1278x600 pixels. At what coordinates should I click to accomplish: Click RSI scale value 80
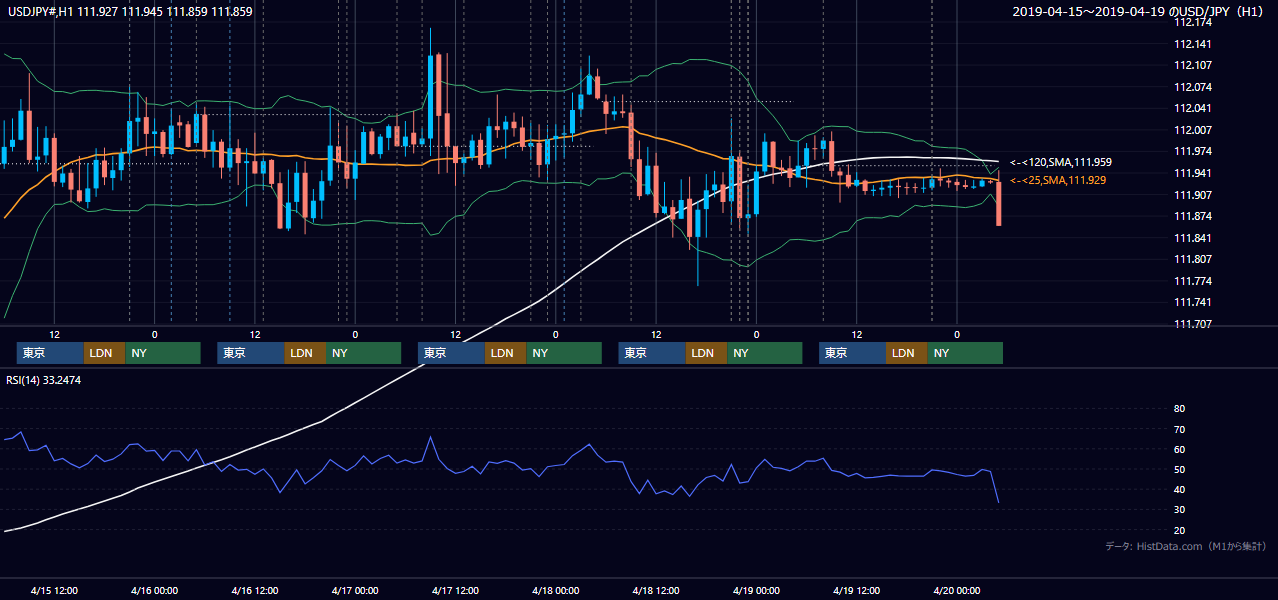pos(1180,409)
